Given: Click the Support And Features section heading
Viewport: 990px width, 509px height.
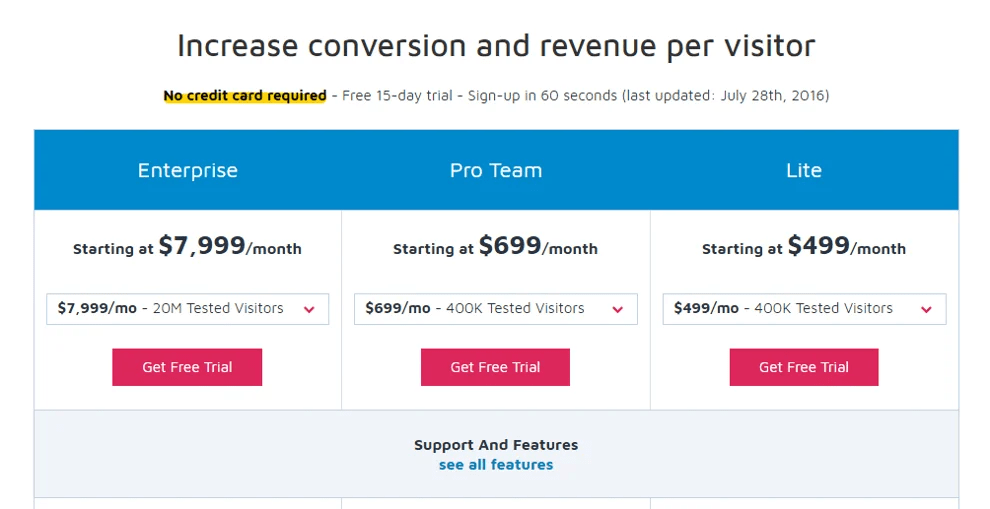Looking at the screenshot, I should coord(496,445).
